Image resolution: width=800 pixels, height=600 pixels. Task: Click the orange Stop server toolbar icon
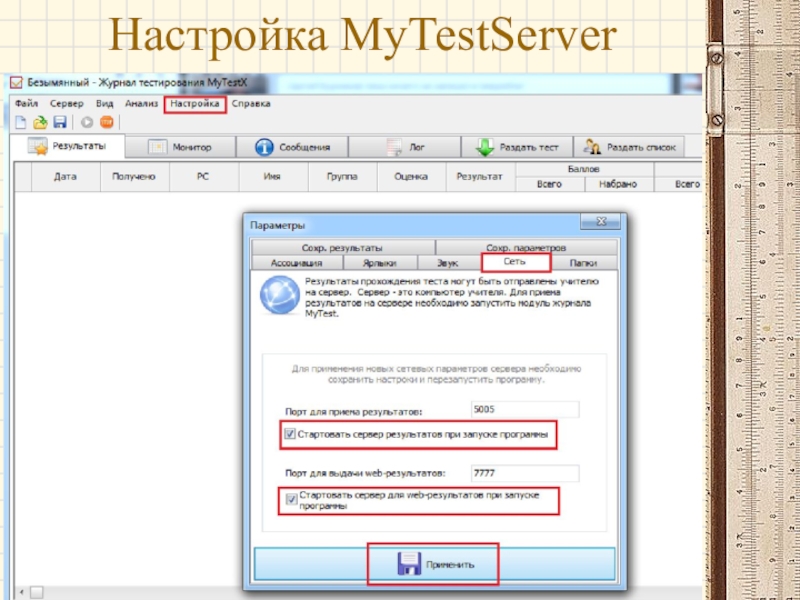pyautogui.click(x=107, y=122)
